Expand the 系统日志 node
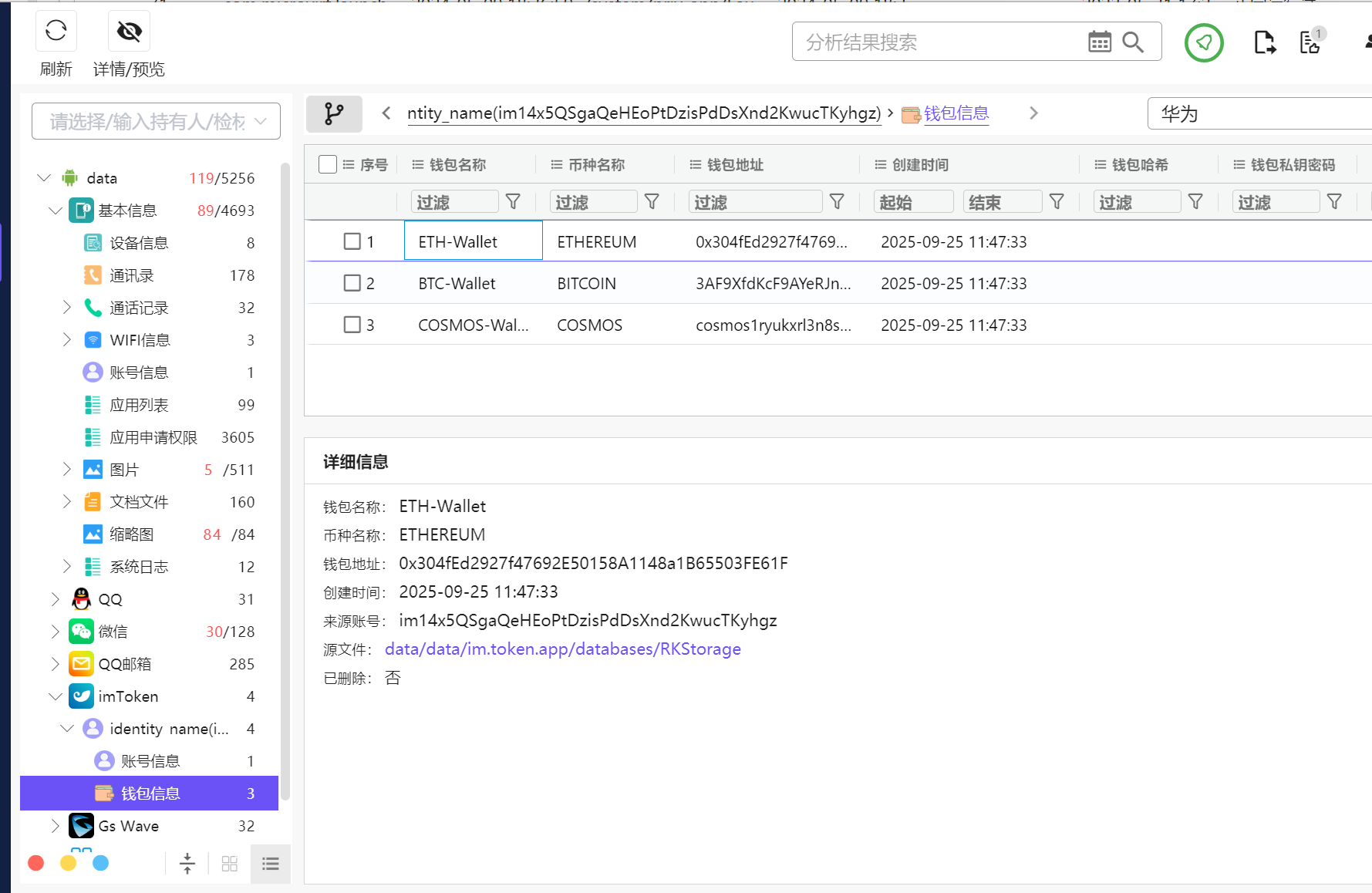1372x893 pixels. [x=67, y=567]
